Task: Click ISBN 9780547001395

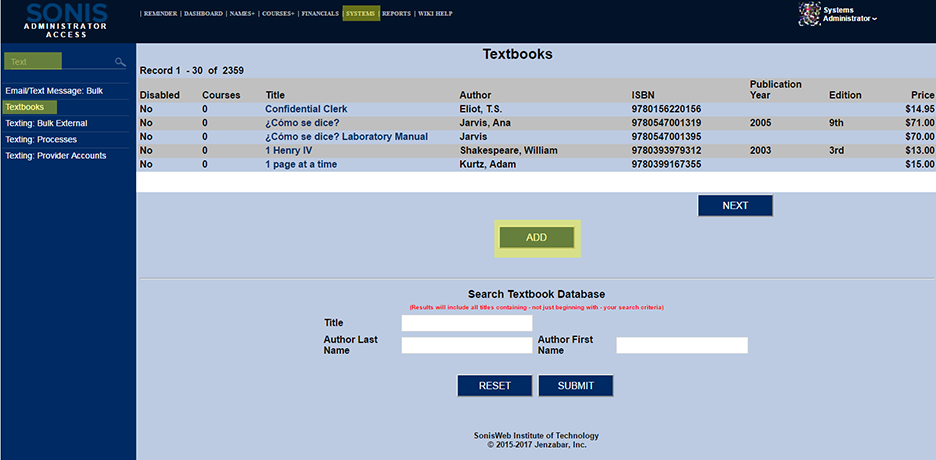Action: coord(666,137)
